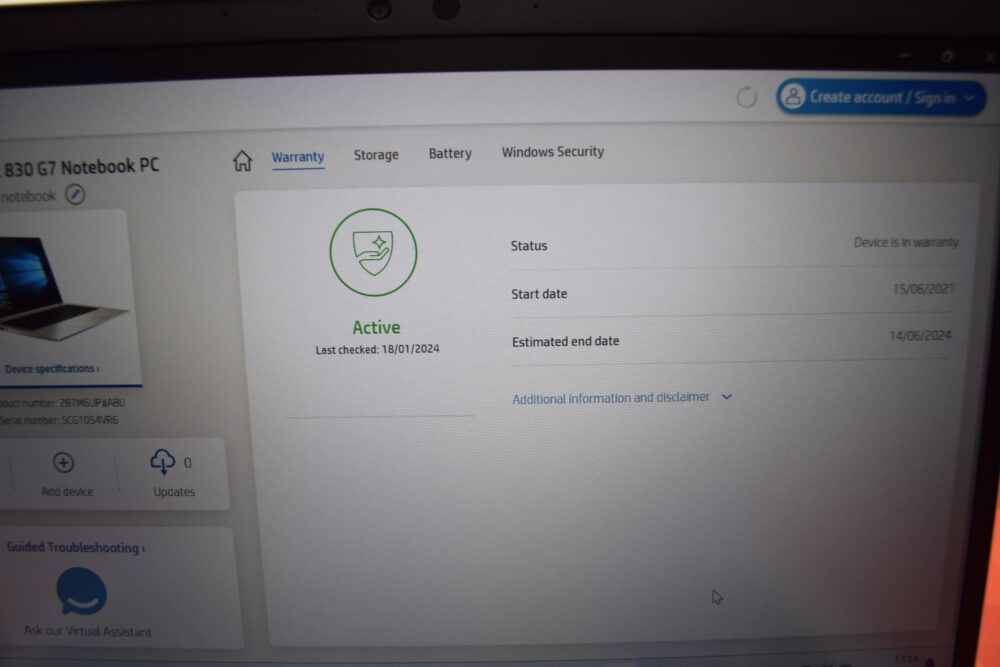Expand Additional information and disclaimer
Viewport: 1000px width, 667px height.
(x=622, y=398)
